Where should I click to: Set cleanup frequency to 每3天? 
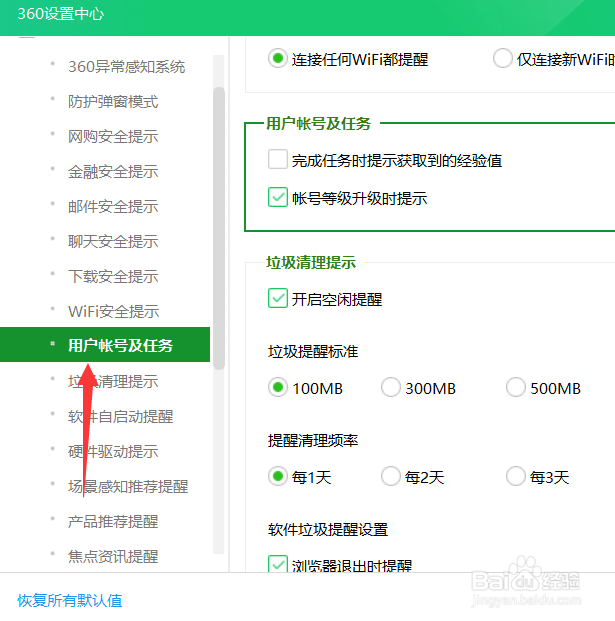[516, 476]
